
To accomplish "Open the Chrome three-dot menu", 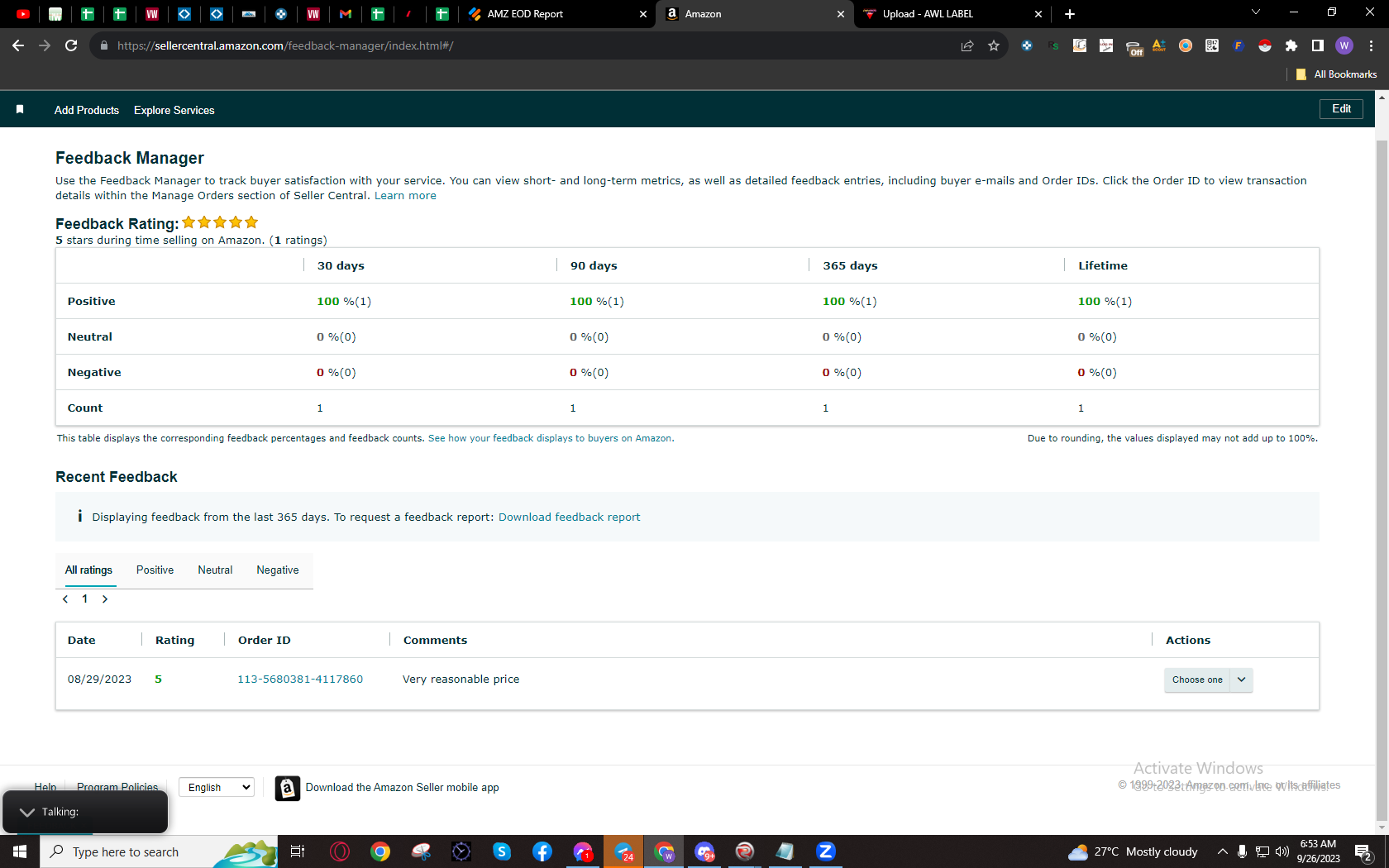I will click(1371, 45).
